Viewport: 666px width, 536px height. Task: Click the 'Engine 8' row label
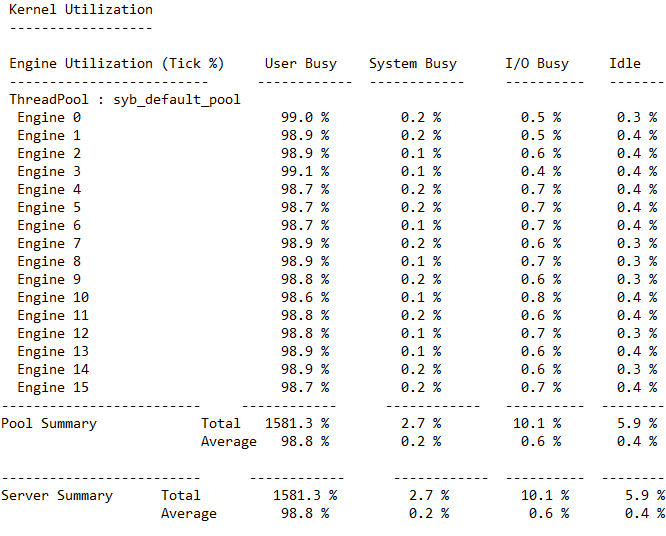pos(49,262)
